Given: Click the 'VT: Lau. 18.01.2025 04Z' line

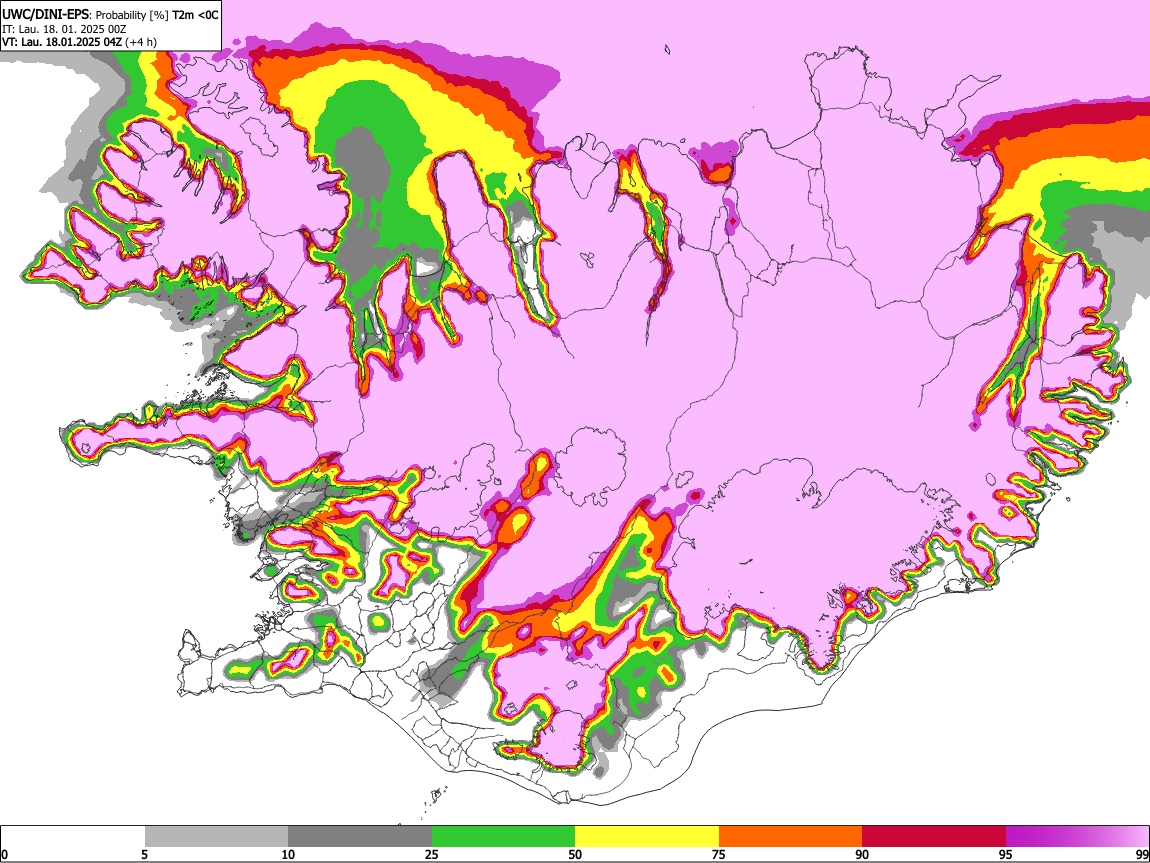Looking at the screenshot, I should (62, 42).
